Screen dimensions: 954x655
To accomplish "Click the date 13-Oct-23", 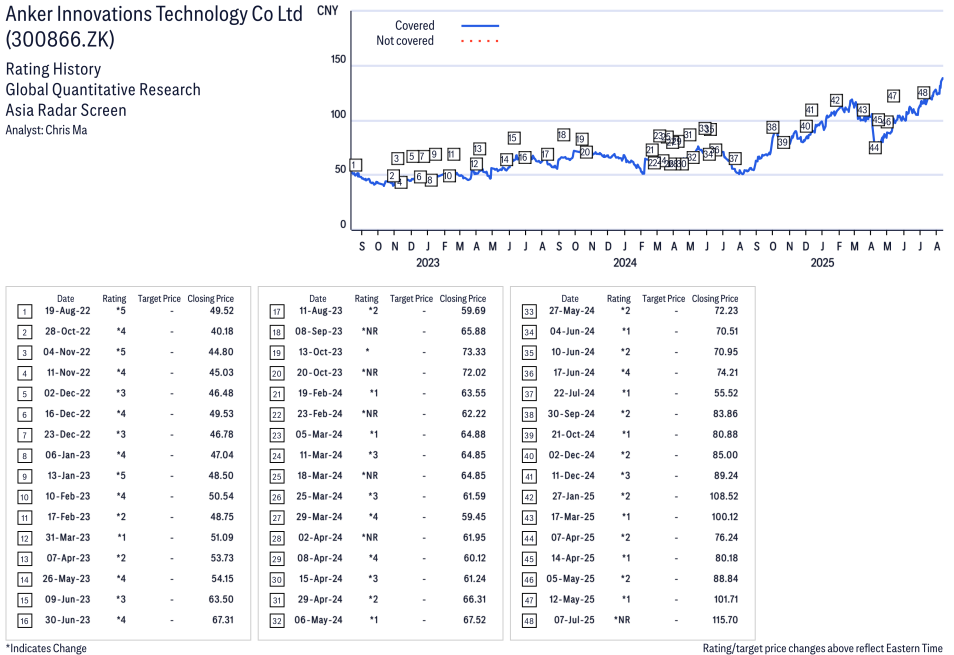I will click(320, 352).
